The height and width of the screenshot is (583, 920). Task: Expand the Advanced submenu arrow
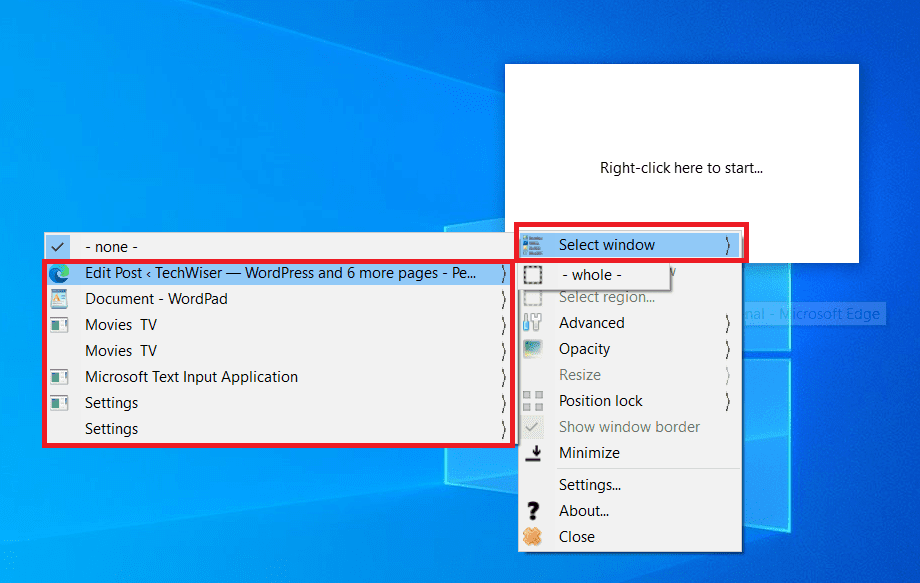[x=727, y=323]
